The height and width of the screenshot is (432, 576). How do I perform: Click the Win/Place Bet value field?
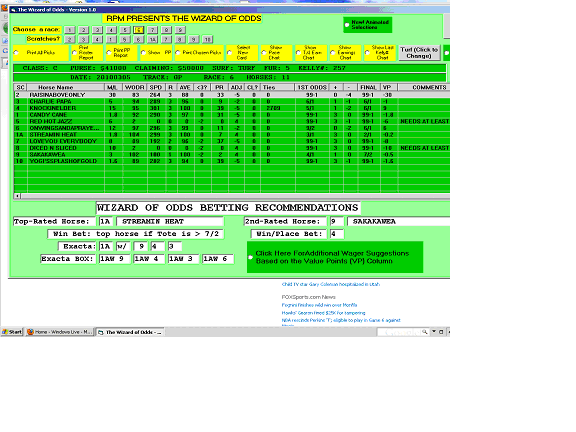pyautogui.click(x=336, y=234)
